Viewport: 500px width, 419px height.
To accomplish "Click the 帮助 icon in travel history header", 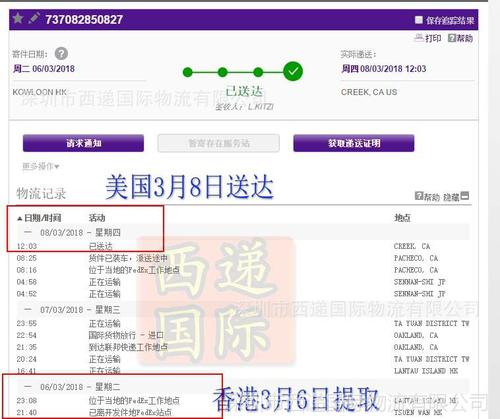I will [419, 196].
